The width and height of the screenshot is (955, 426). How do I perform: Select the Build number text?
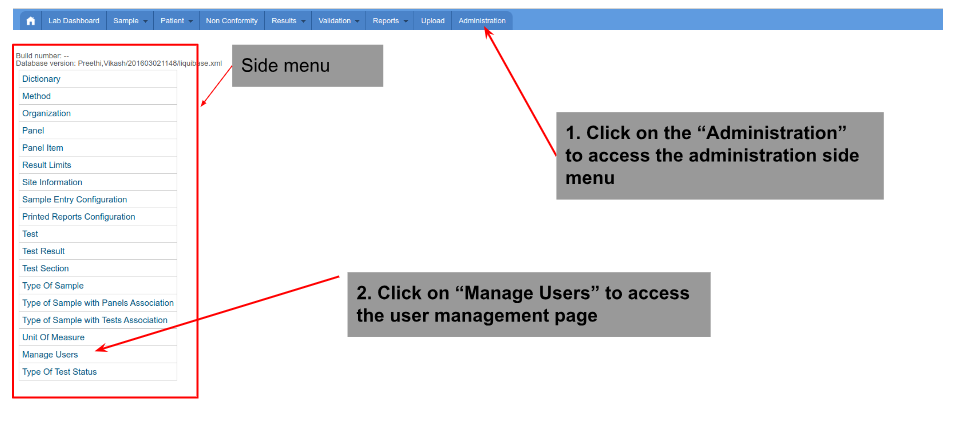point(42,57)
